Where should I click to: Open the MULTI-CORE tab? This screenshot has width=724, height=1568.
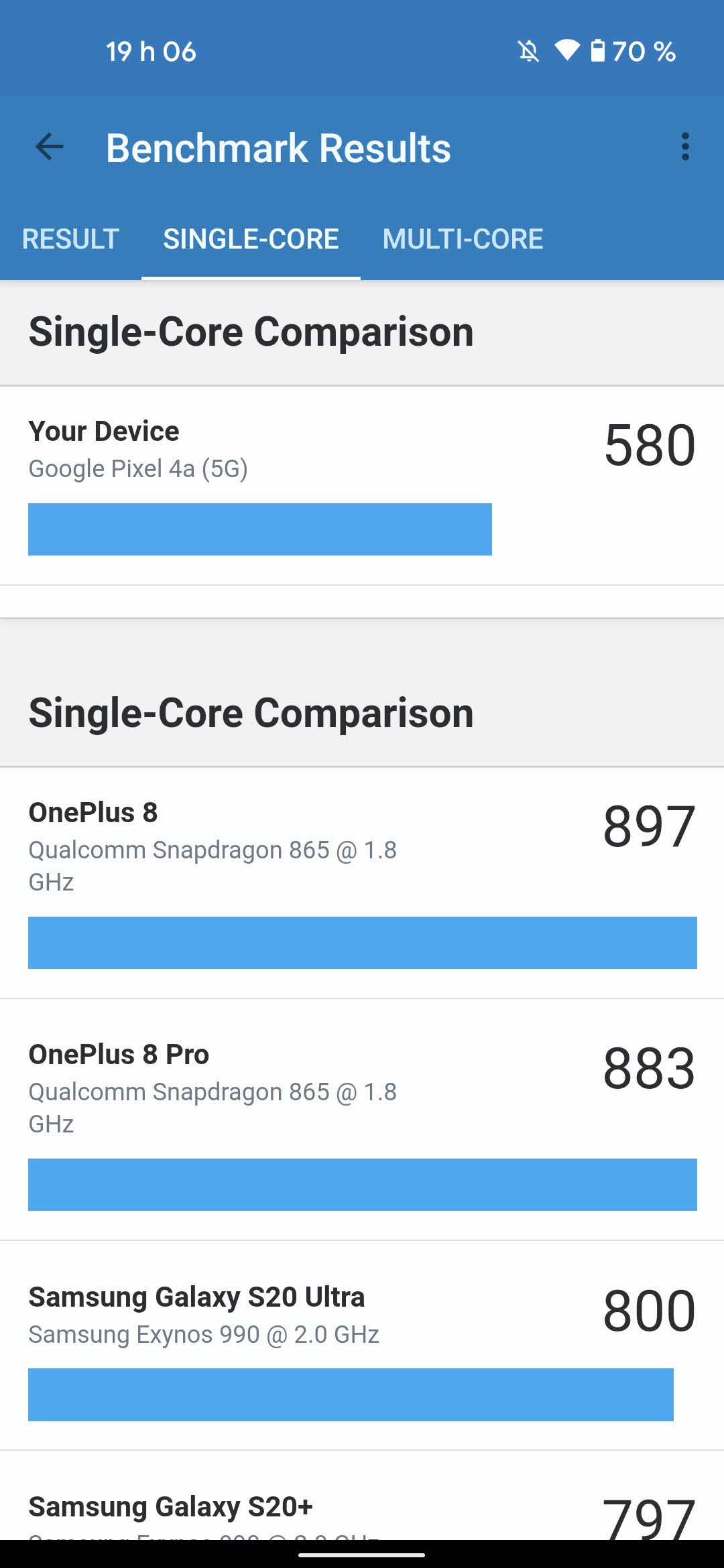point(463,239)
